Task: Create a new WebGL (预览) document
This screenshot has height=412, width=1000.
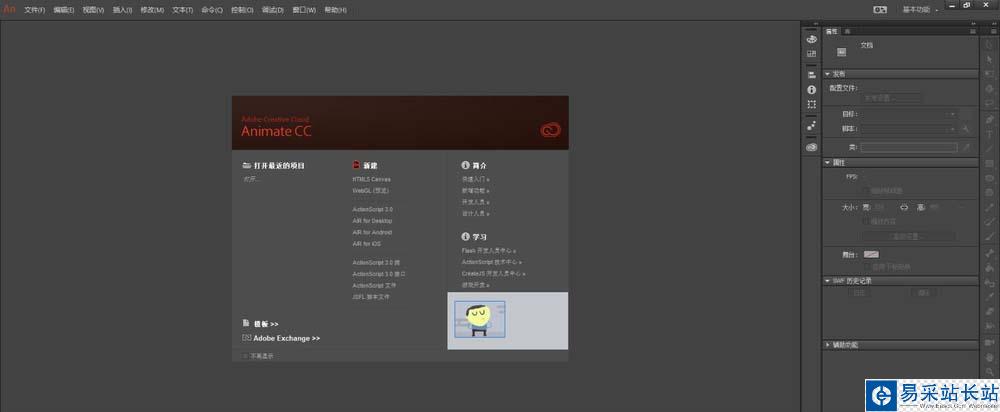Action: click(x=371, y=191)
